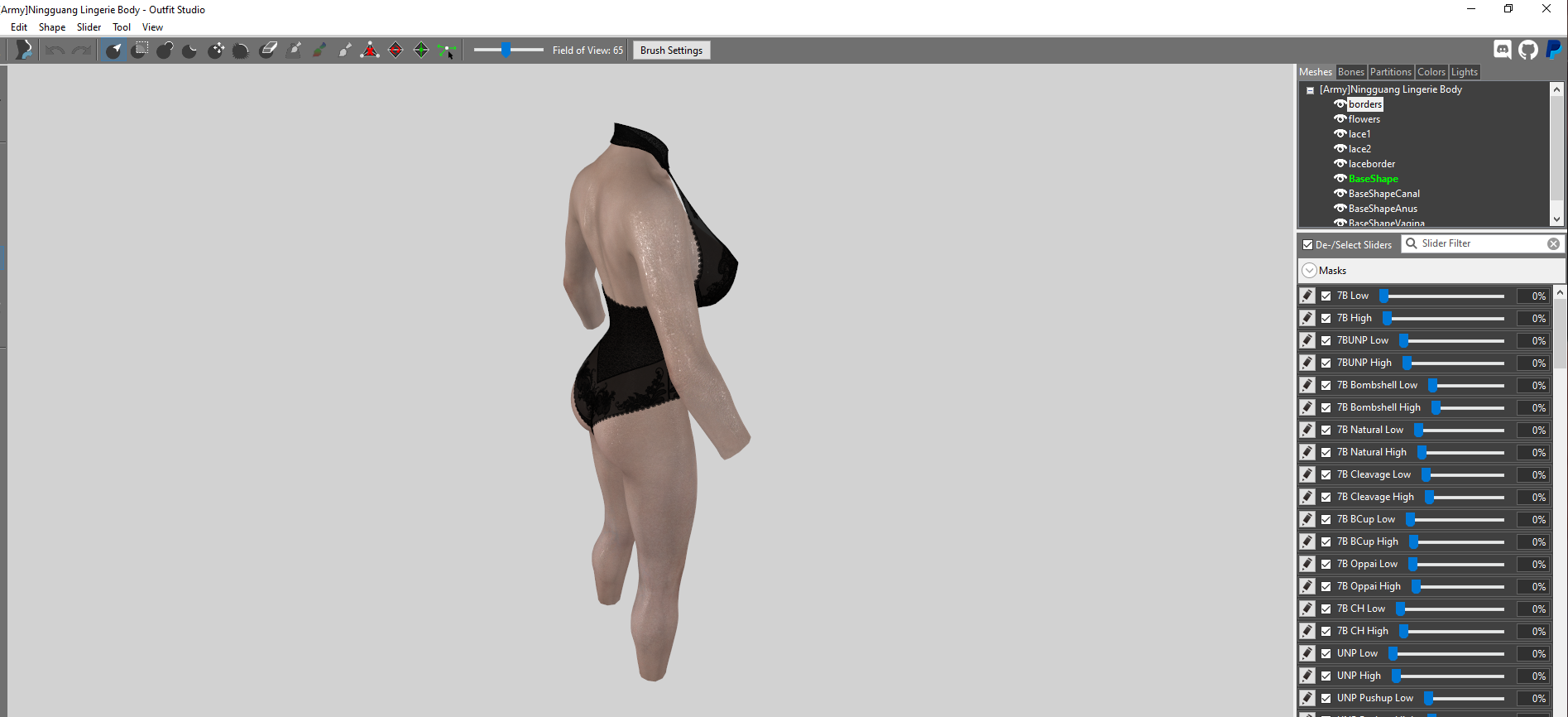Select the Color paint brush
This screenshot has height=717, width=1568.
319,51
